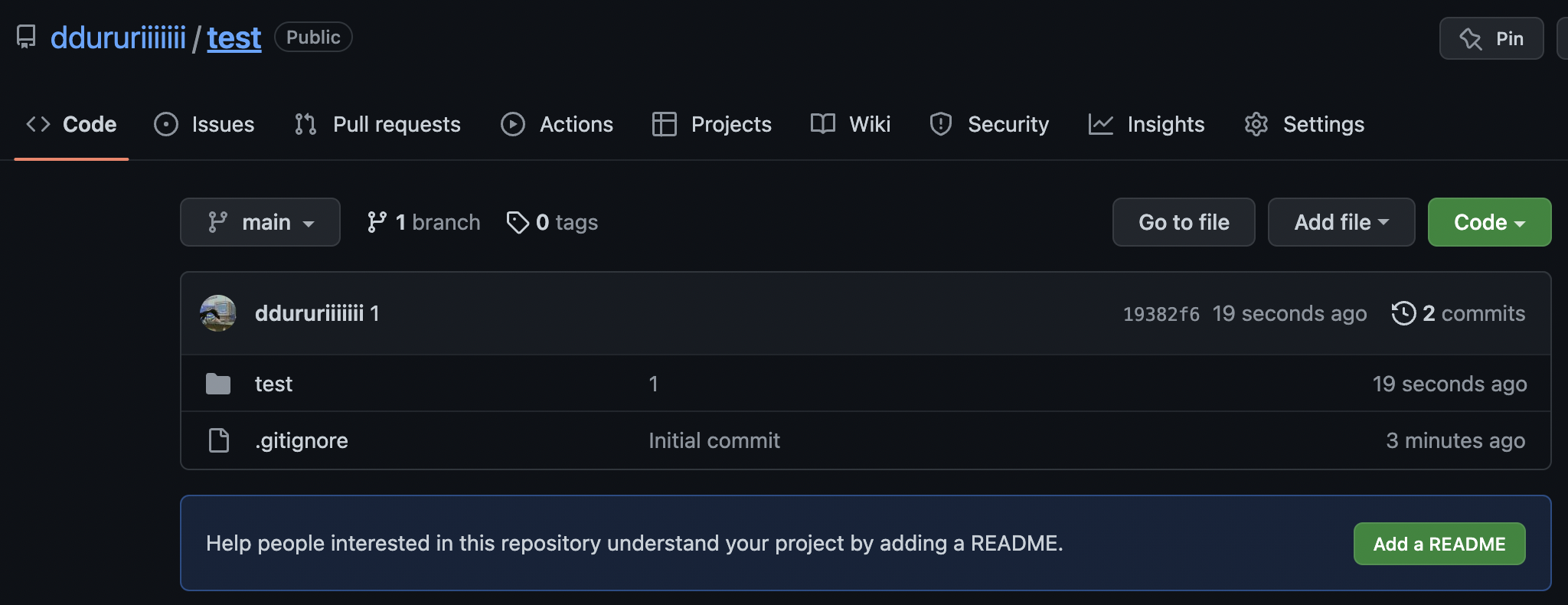Image resolution: width=1568 pixels, height=605 pixels.
Task: Click the history clock icon by commits
Action: coord(1403,313)
